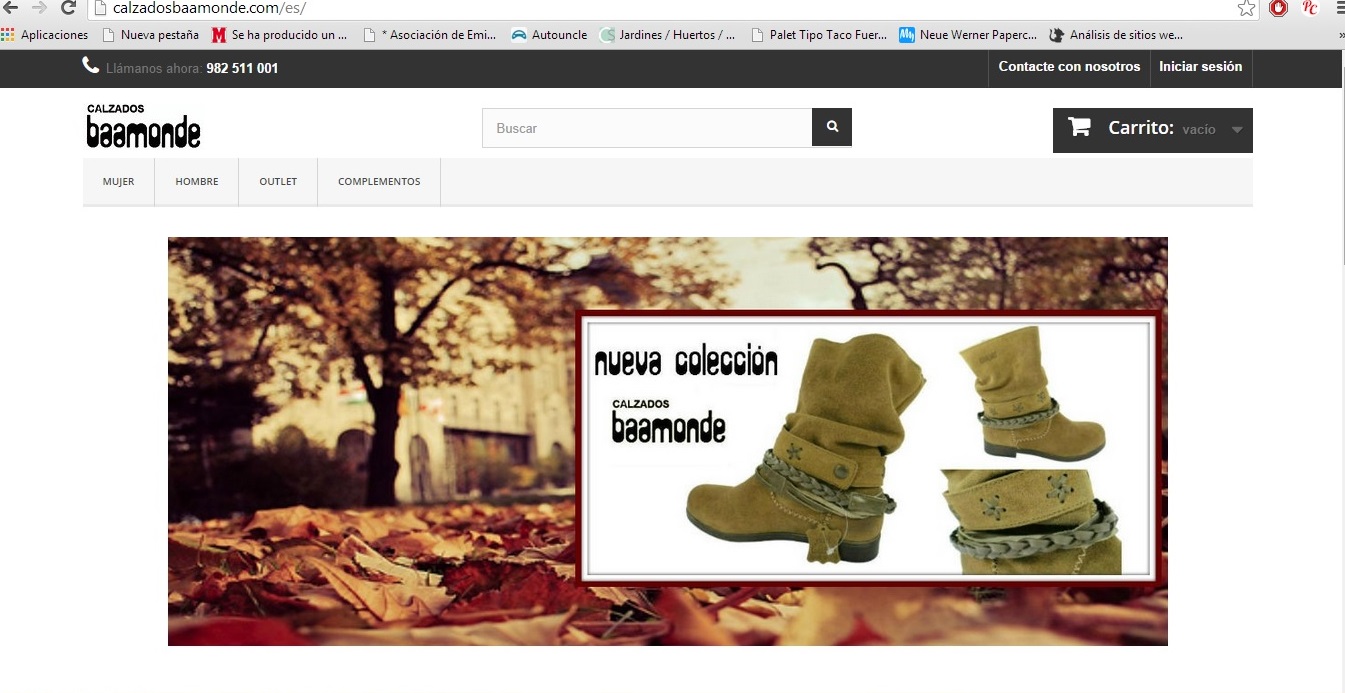Click phone number 982 511 001
The height and width of the screenshot is (693, 1345).
pos(242,68)
